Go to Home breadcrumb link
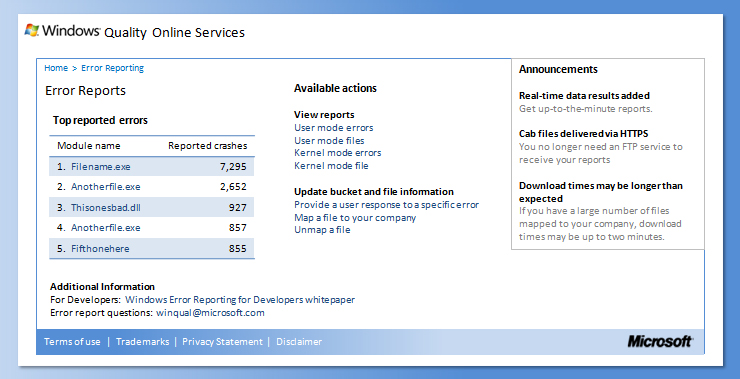This screenshot has width=740, height=379. tap(56, 68)
